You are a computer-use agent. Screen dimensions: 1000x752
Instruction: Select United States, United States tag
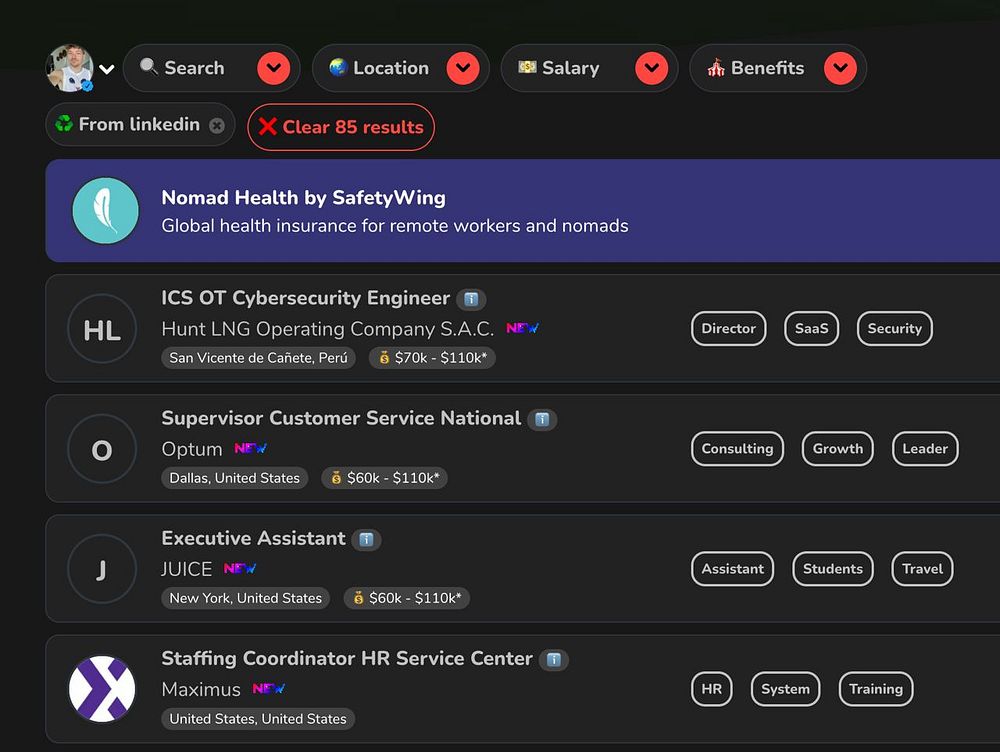click(258, 718)
